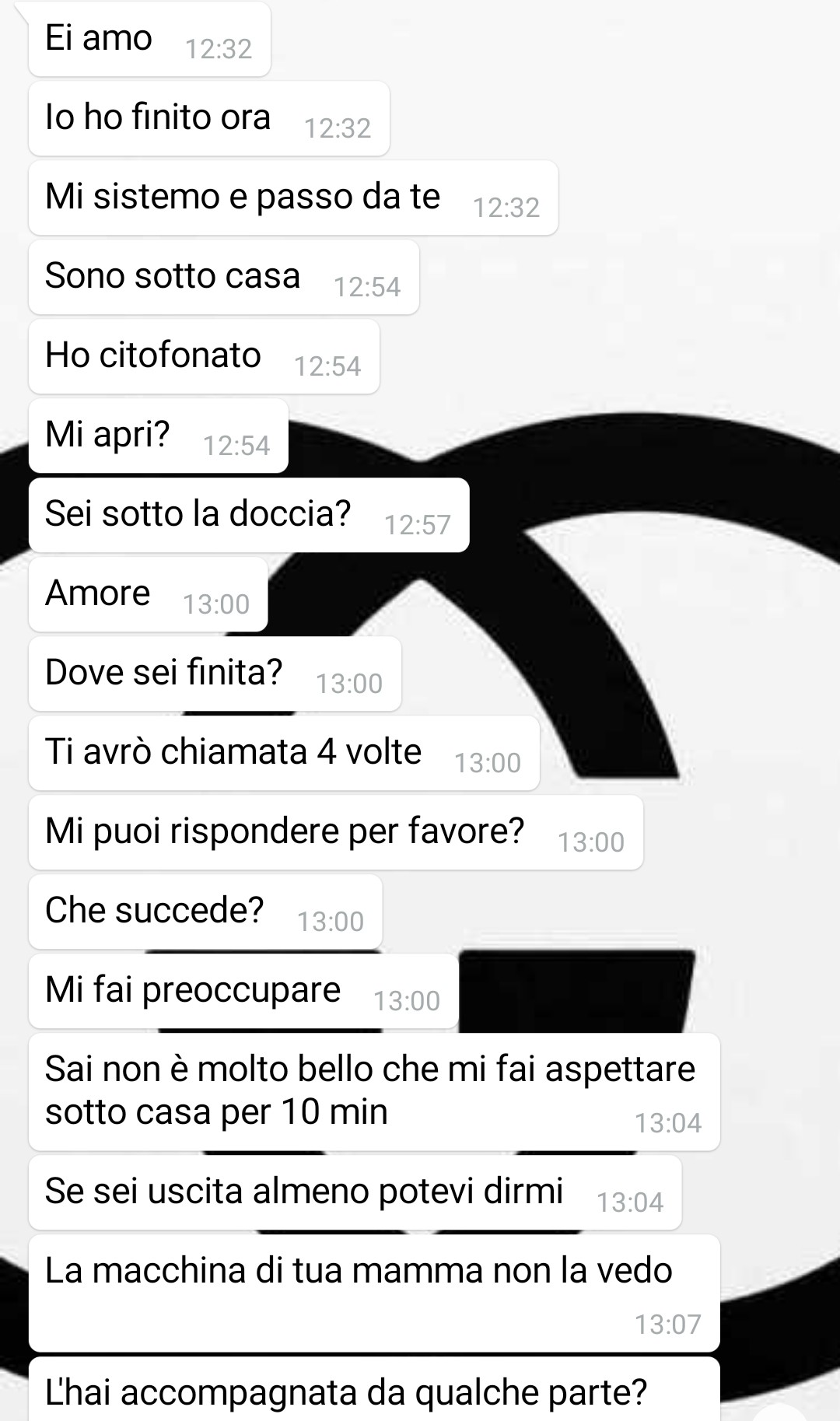Tap the 'Mi puoi rispondere per favore?' message
The width and height of the screenshot is (840, 1421).
point(336,832)
